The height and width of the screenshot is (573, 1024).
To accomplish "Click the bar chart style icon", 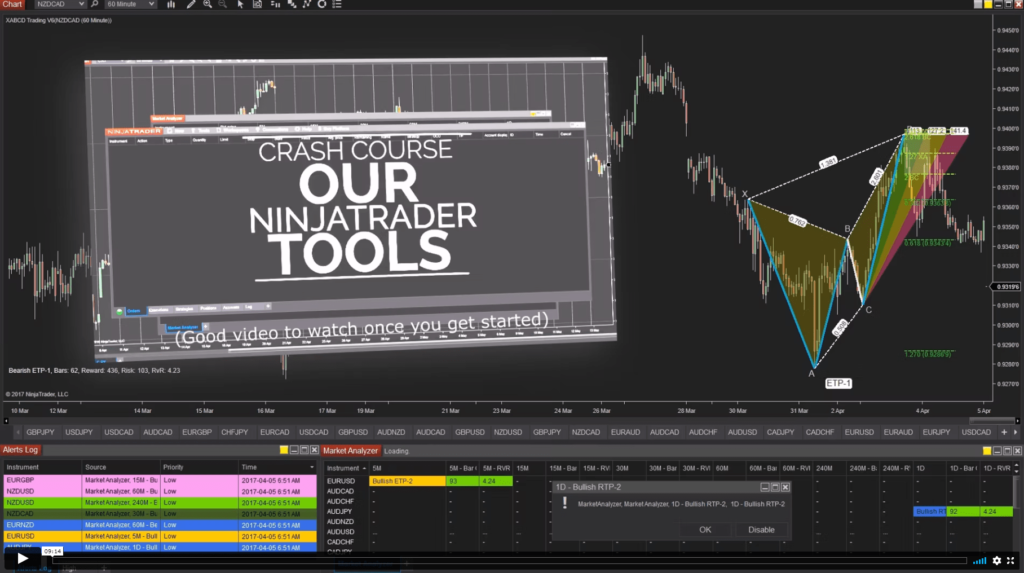I will pos(171,4).
